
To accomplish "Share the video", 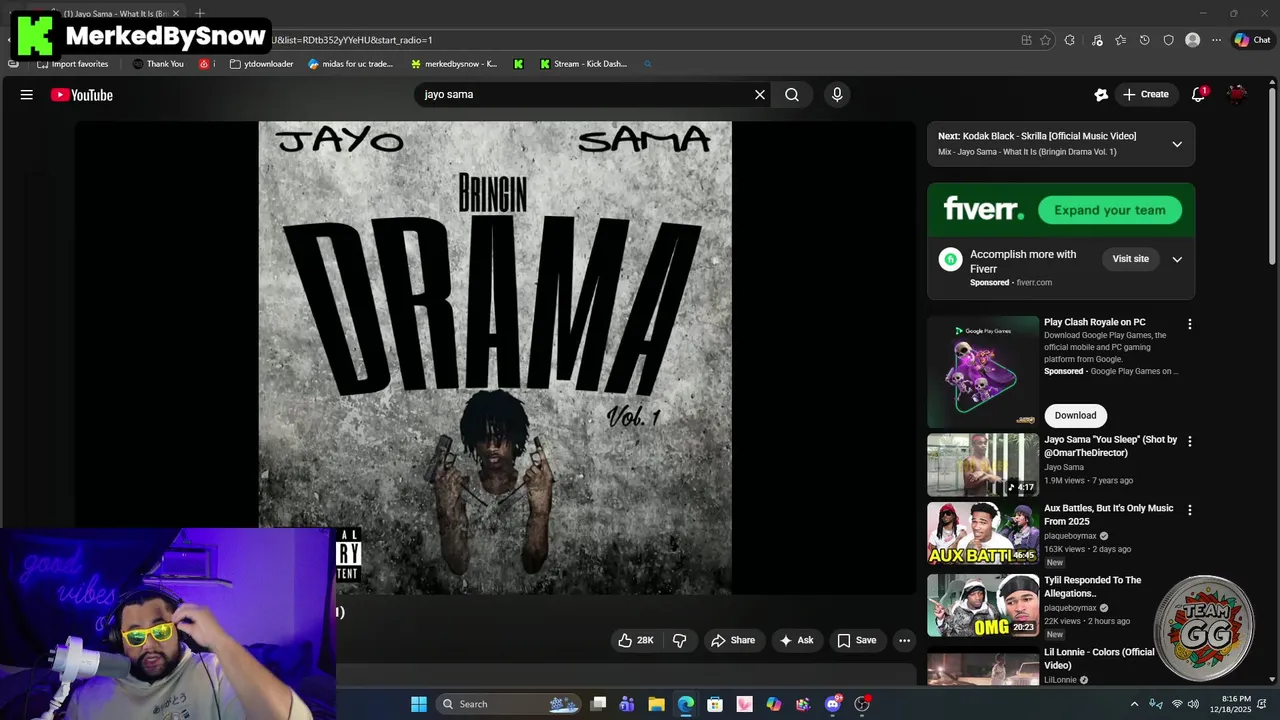I will 732,640.
